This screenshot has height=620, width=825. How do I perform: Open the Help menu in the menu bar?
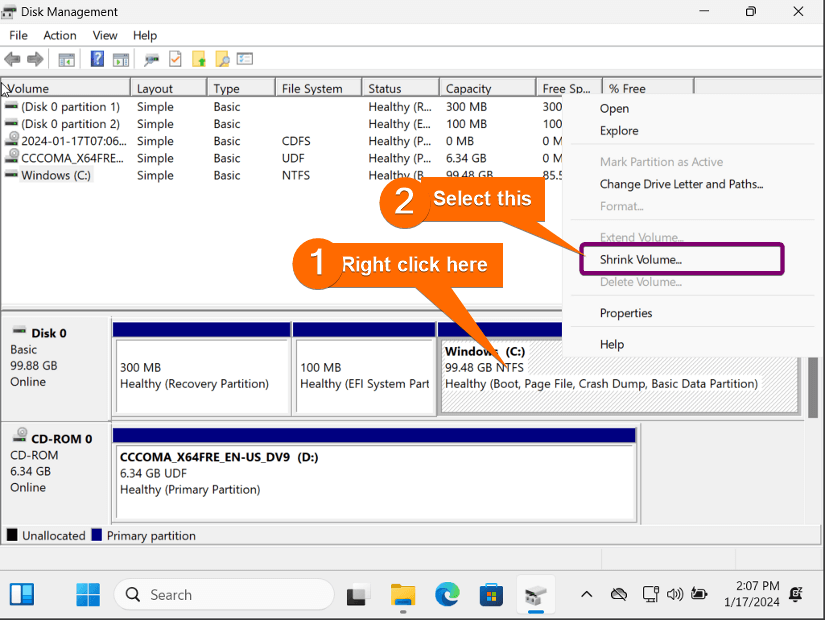click(145, 35)
